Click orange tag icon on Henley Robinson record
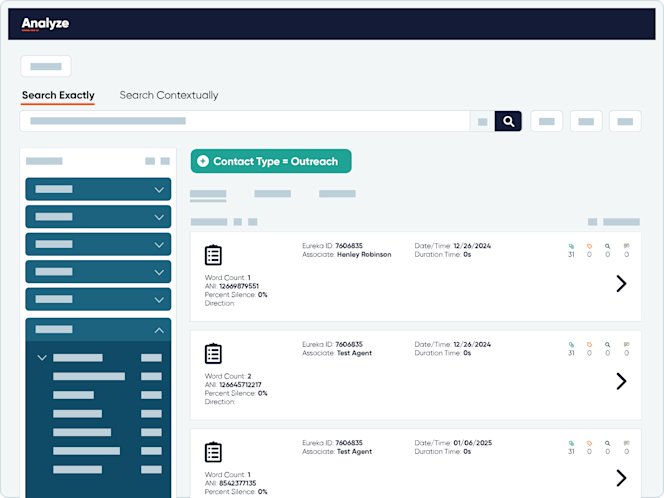The height and width of the screenshot is (498, 664). [x=589, y=246]
